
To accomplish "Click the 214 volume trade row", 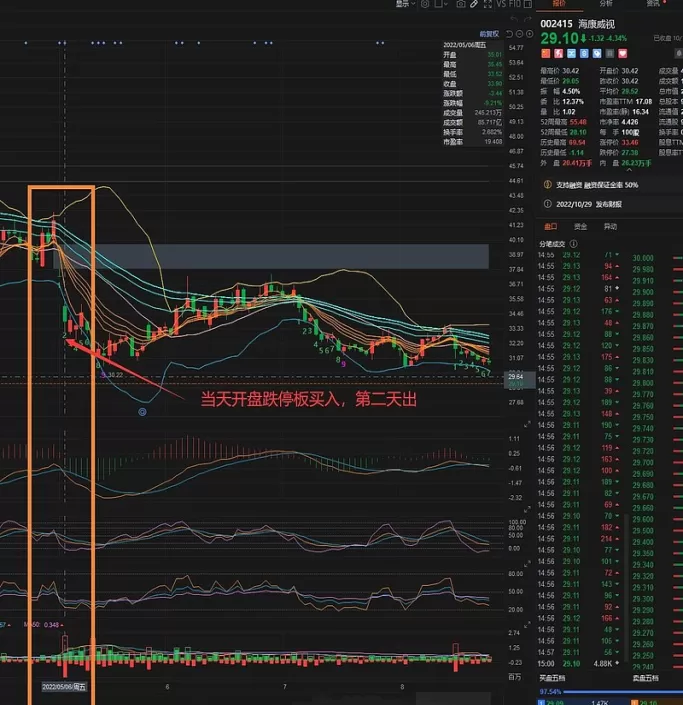I will coord(580,538).
